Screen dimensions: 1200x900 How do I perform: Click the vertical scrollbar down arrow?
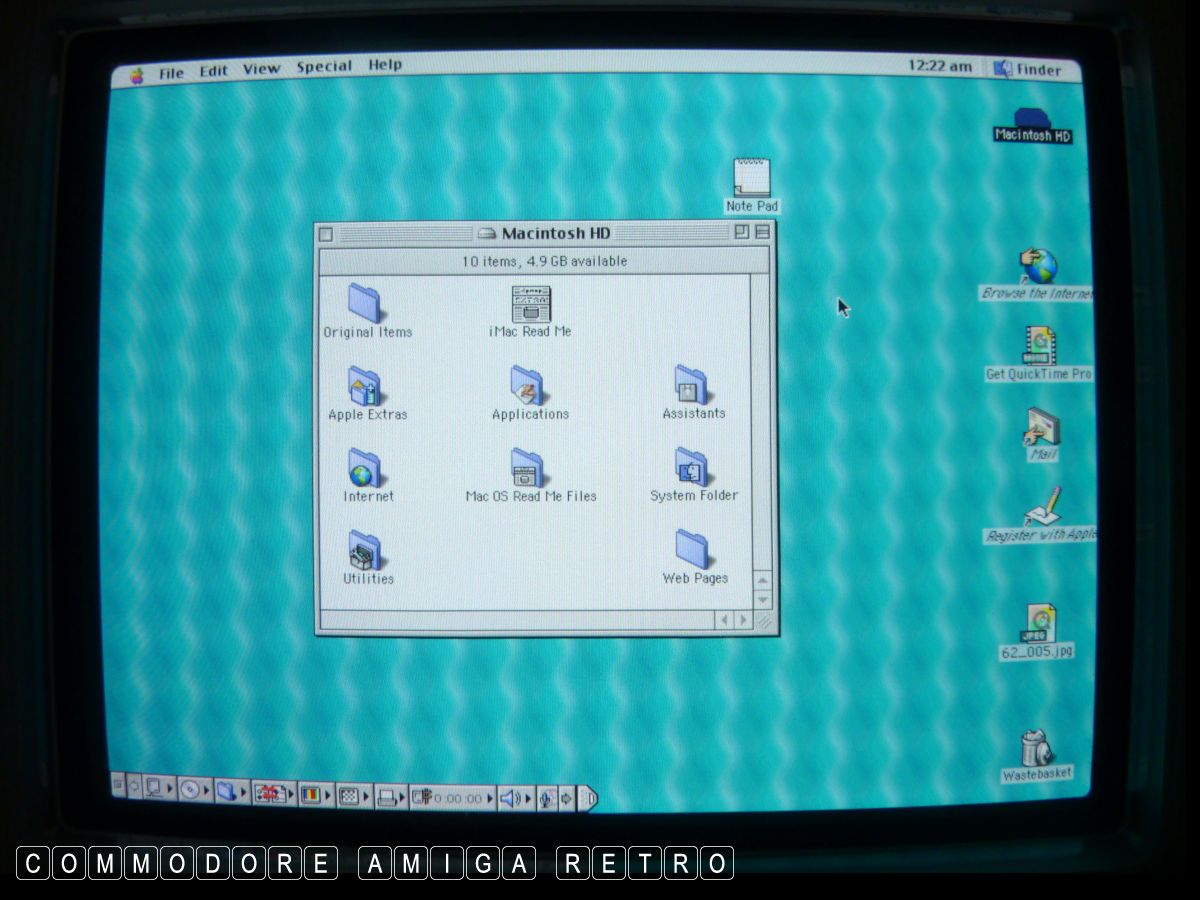click(x=762, y=599)
